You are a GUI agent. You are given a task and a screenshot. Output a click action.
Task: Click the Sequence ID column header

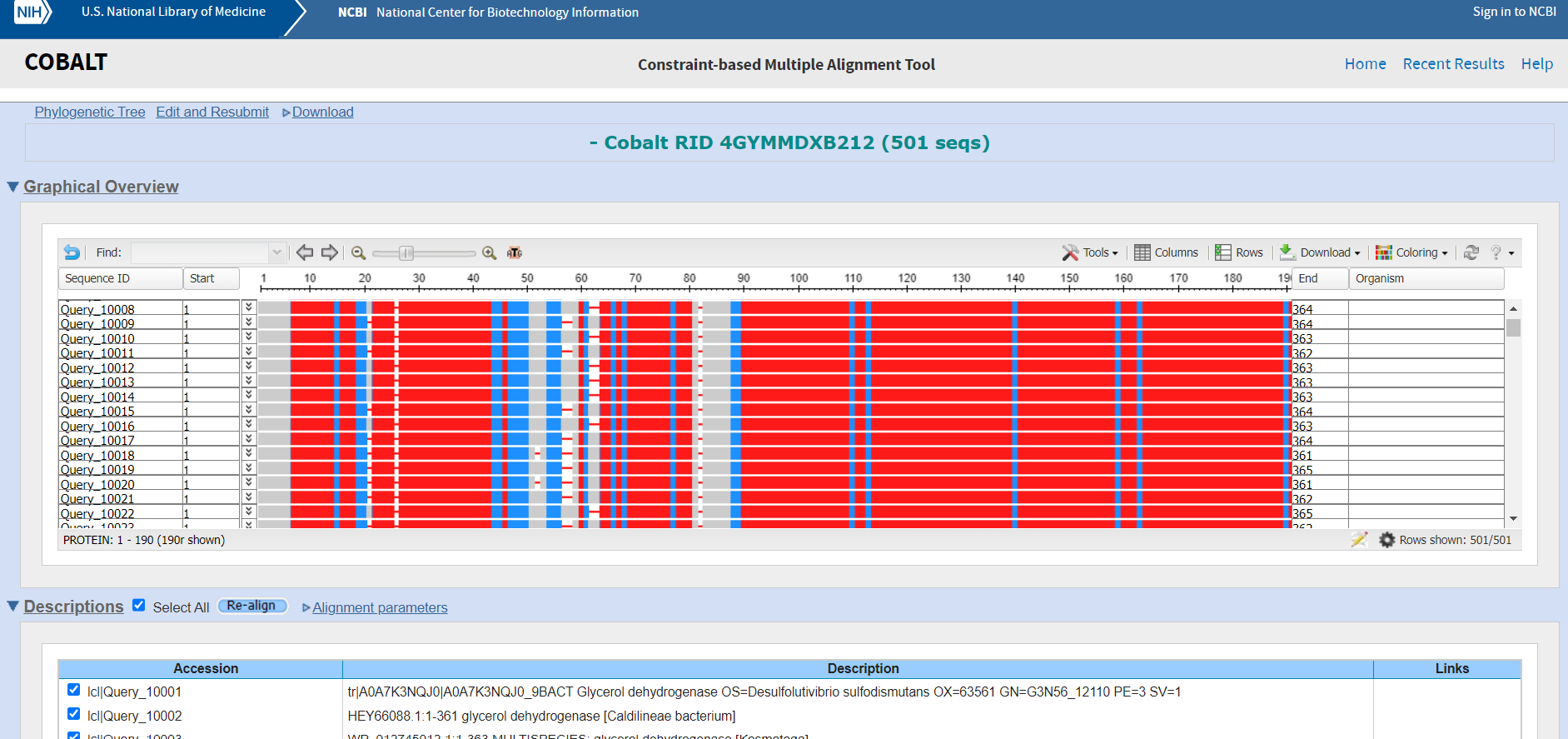[x=121, y=278]
